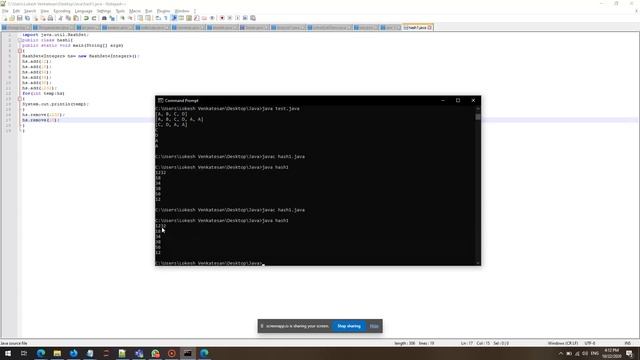Image resolution: width=640 pixels, height=360 pixels.
Task: Click the Close All toolbar icon
Action: coord(43,18)
